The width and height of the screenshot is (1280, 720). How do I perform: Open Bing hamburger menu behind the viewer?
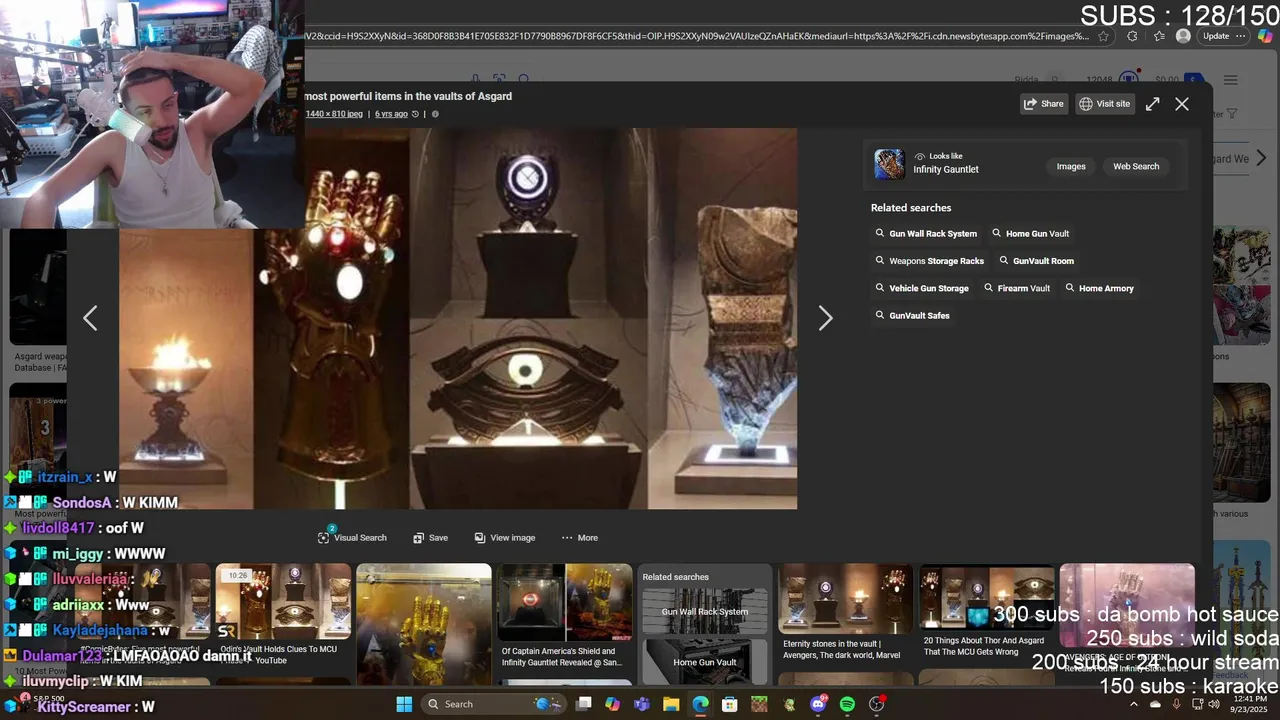click(1231, 80)
